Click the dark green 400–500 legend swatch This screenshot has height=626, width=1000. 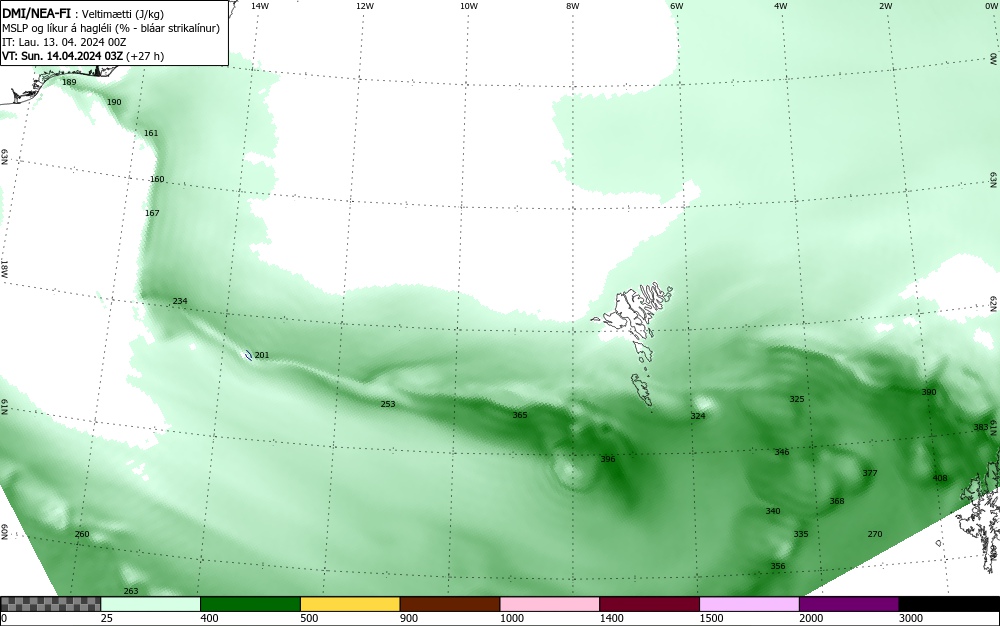250,604
